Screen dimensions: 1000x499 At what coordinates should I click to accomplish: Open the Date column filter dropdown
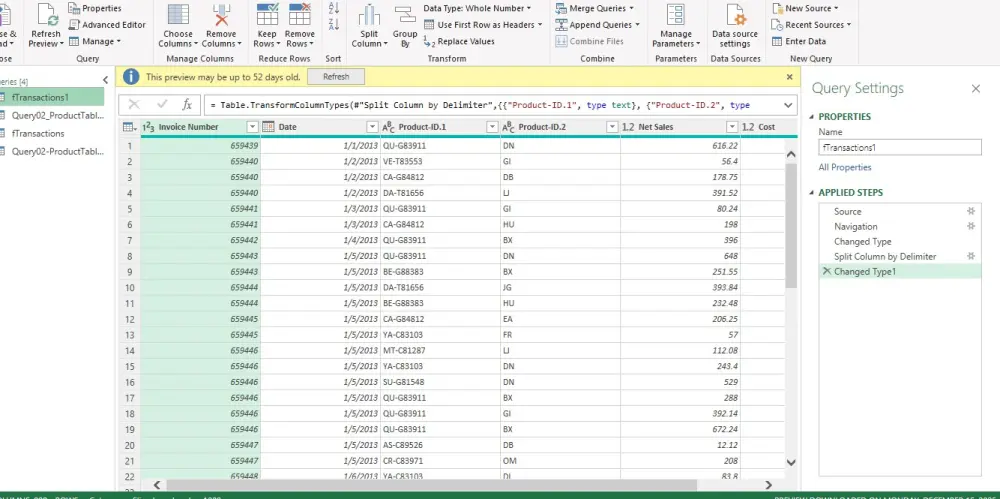pyautogui.click(x=372, y=127)
